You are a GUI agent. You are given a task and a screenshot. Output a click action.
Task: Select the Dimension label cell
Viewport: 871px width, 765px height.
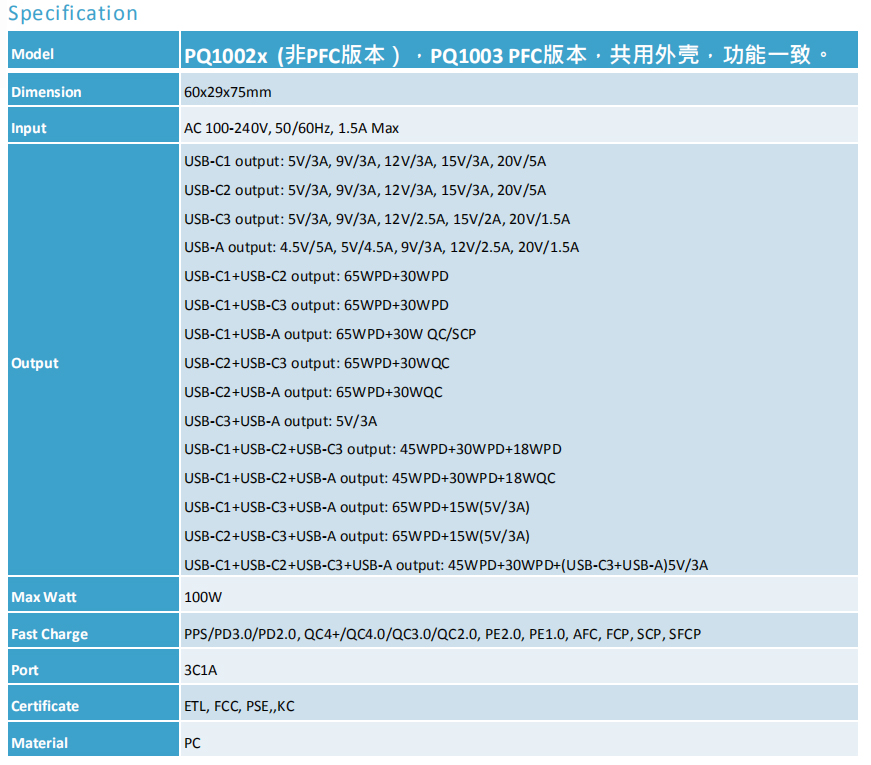[x=93, y=89]
